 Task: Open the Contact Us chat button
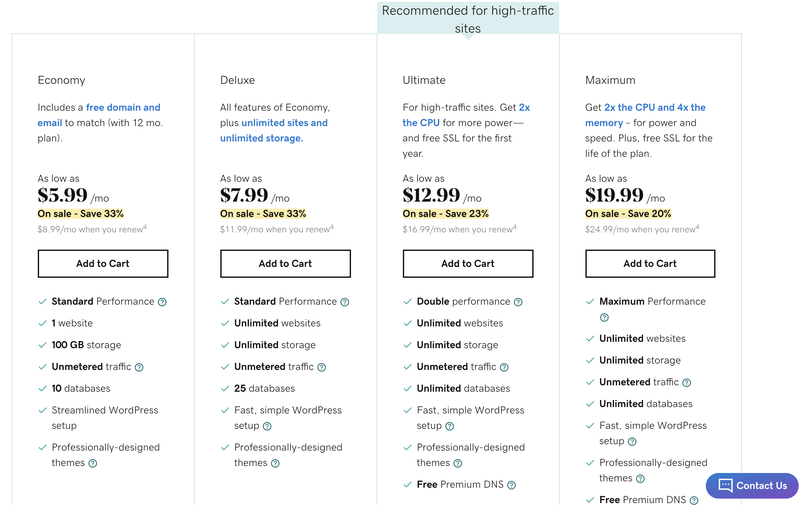(753, 486)
